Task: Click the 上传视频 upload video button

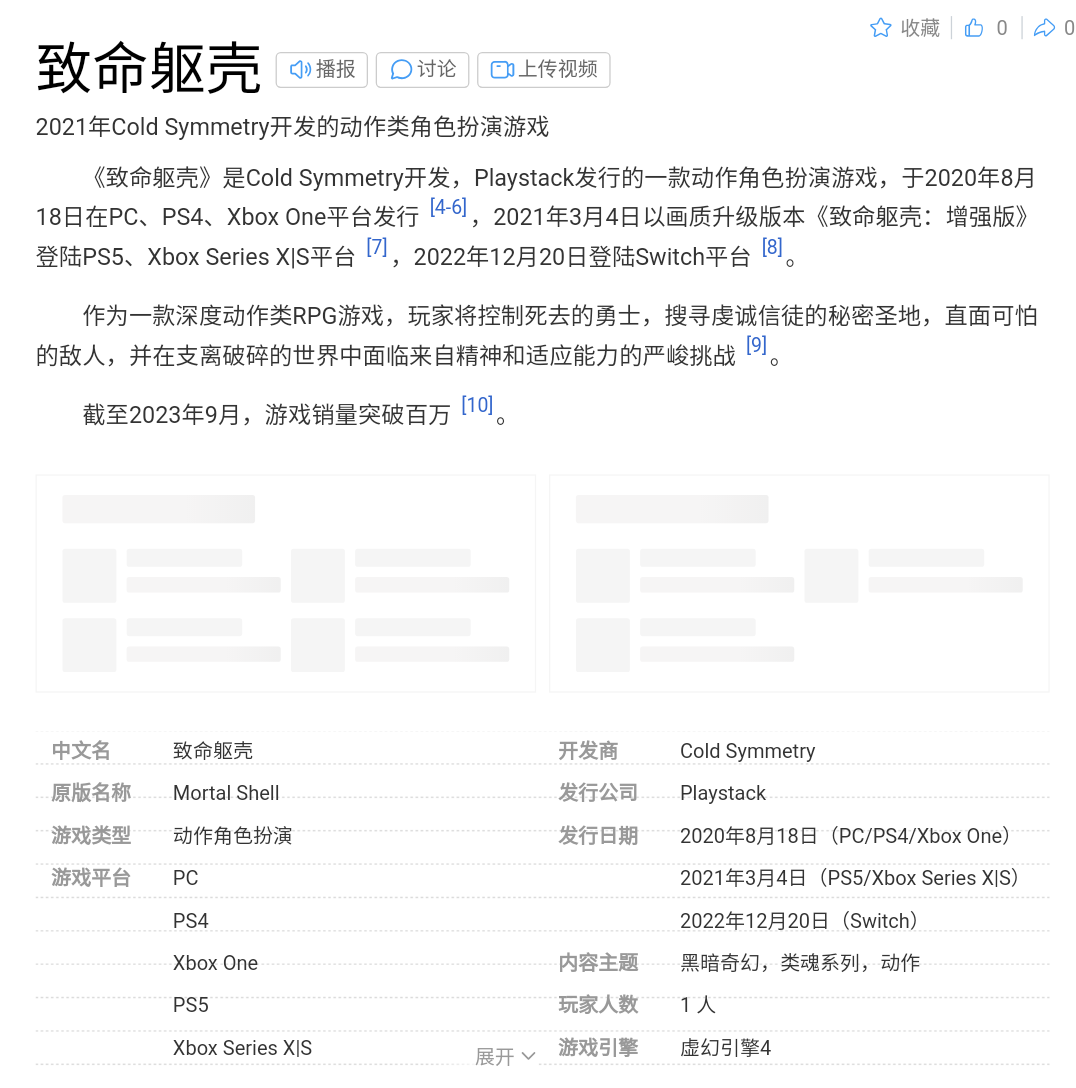Action: [544, 69]
